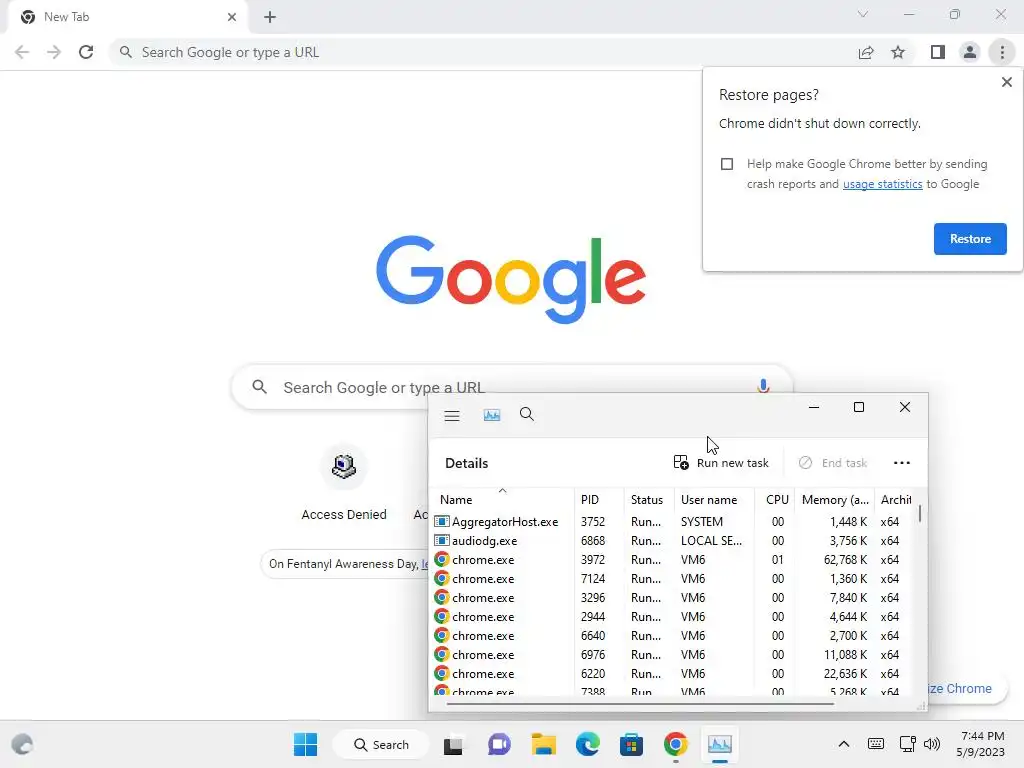
Task: Click End task in Task Manager
Action: coord(833,463)
